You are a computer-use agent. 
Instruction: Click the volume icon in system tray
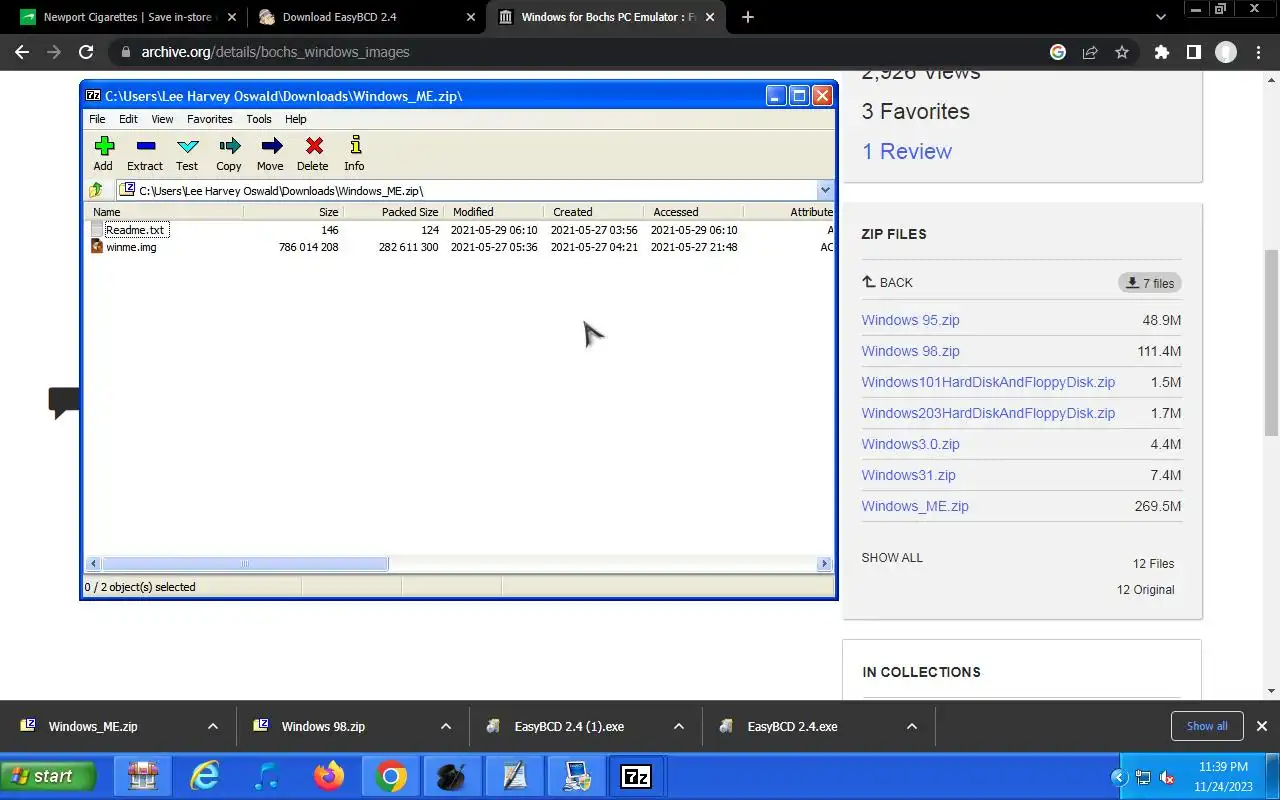point(1166,778)
